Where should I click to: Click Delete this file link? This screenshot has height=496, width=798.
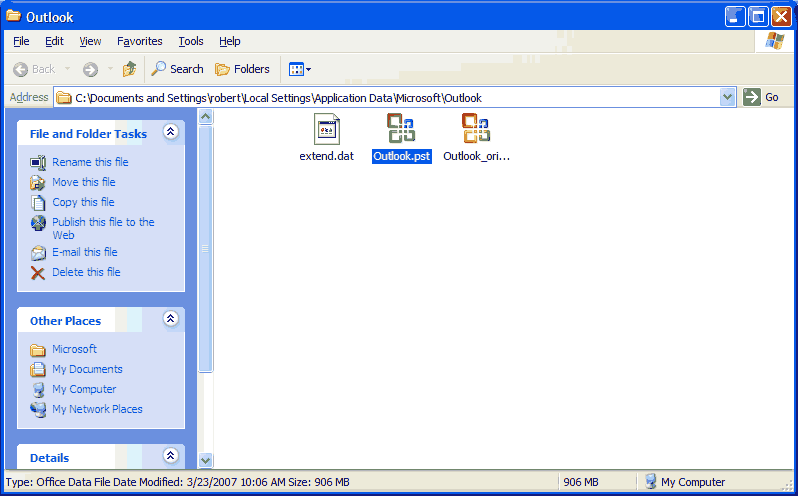click(86, 272)
